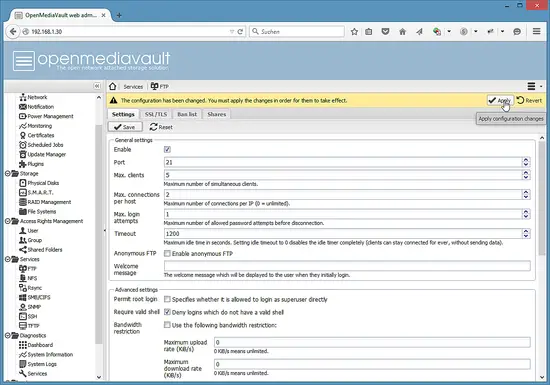550x385 pixels.
Task: Switch to the Ban list tab
Action: pos(187,114)
